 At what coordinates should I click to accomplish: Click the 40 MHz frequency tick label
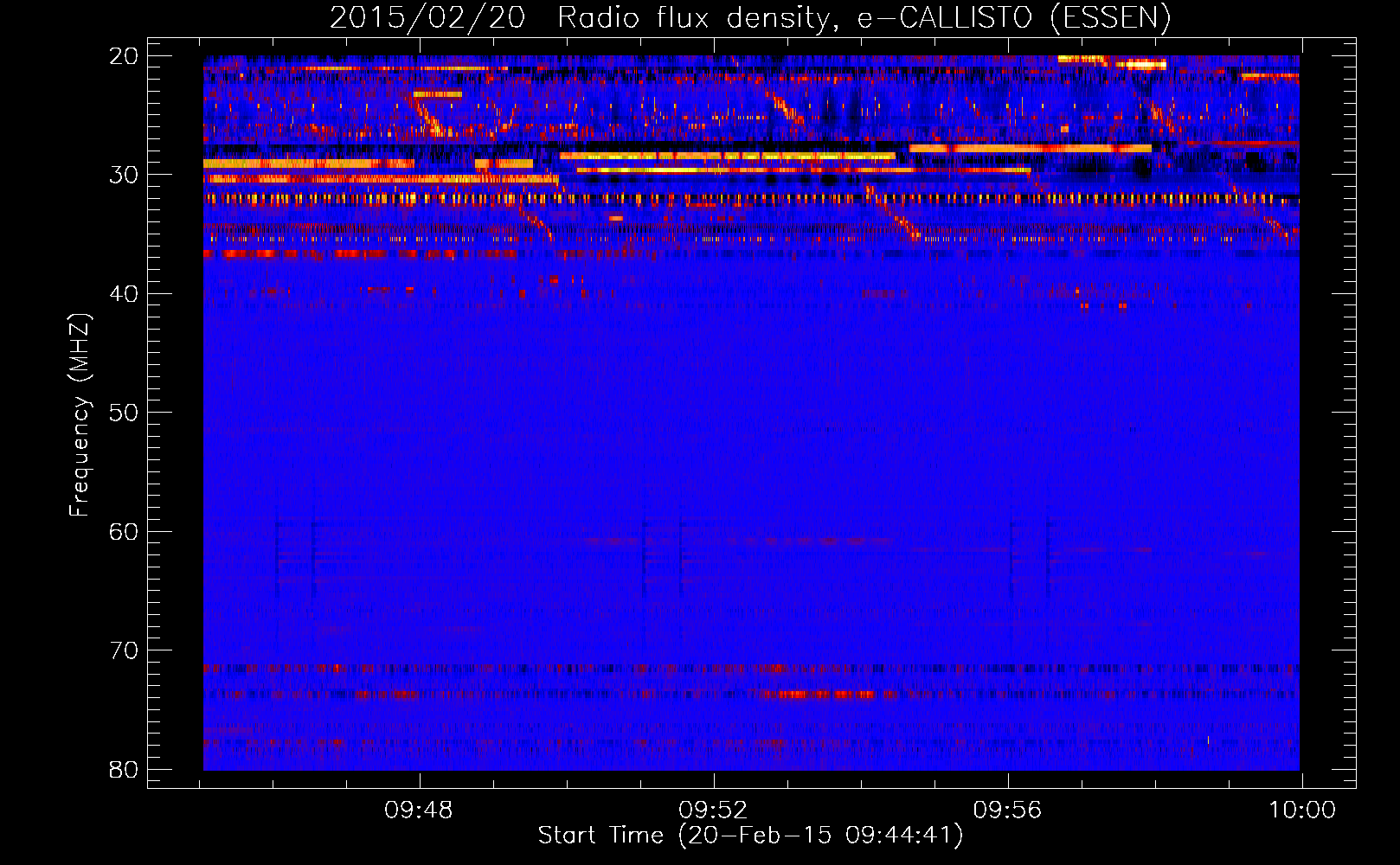pos(124,294)
